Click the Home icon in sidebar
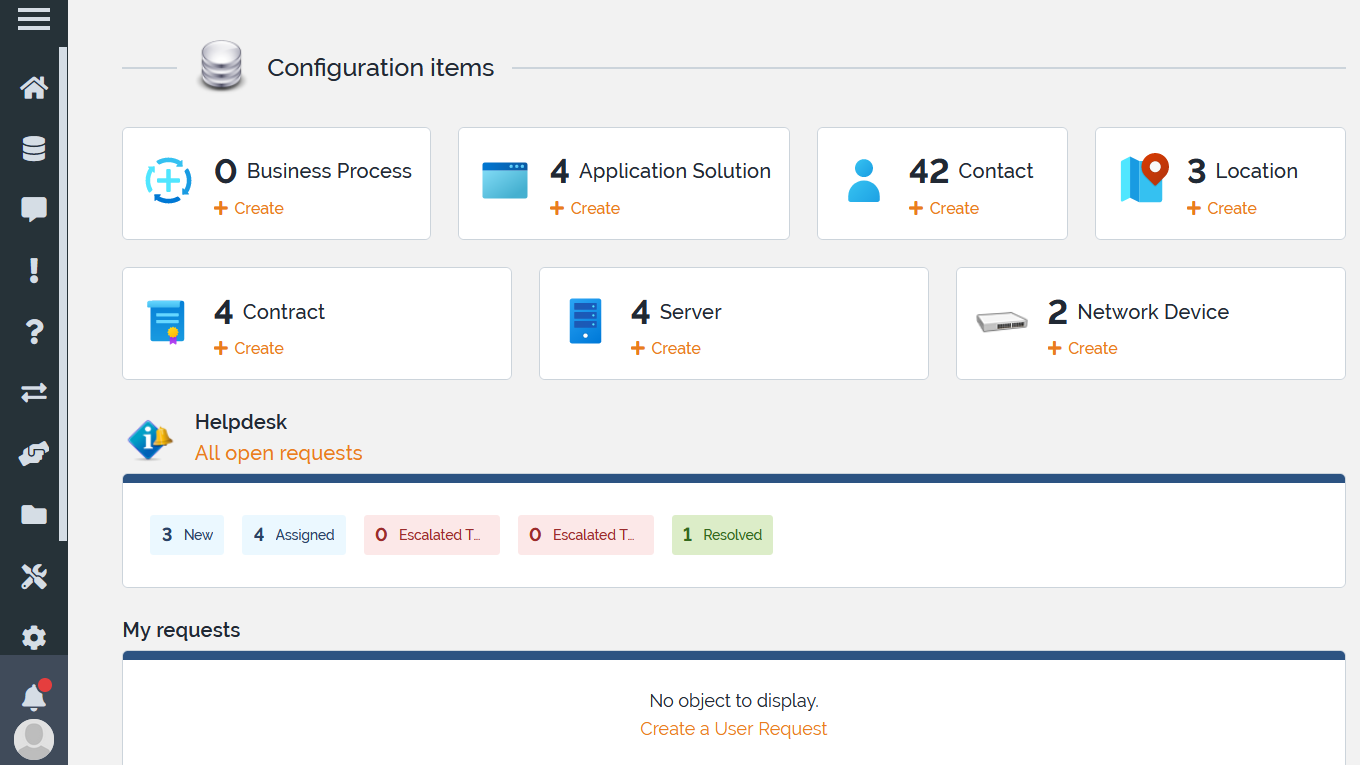 point(33,87)
